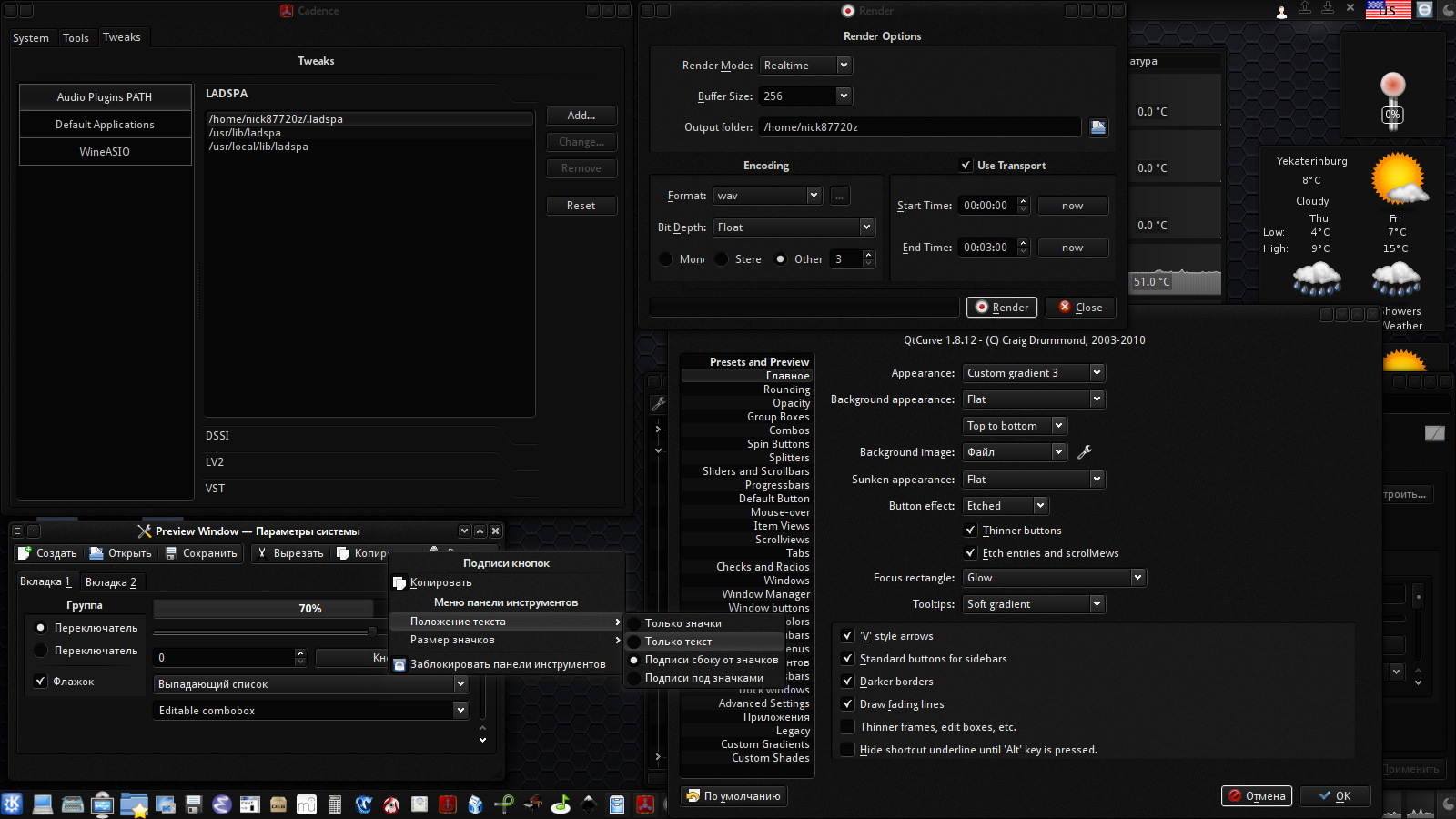Launch the floppy disk icon in taskbar

(193, 804)
